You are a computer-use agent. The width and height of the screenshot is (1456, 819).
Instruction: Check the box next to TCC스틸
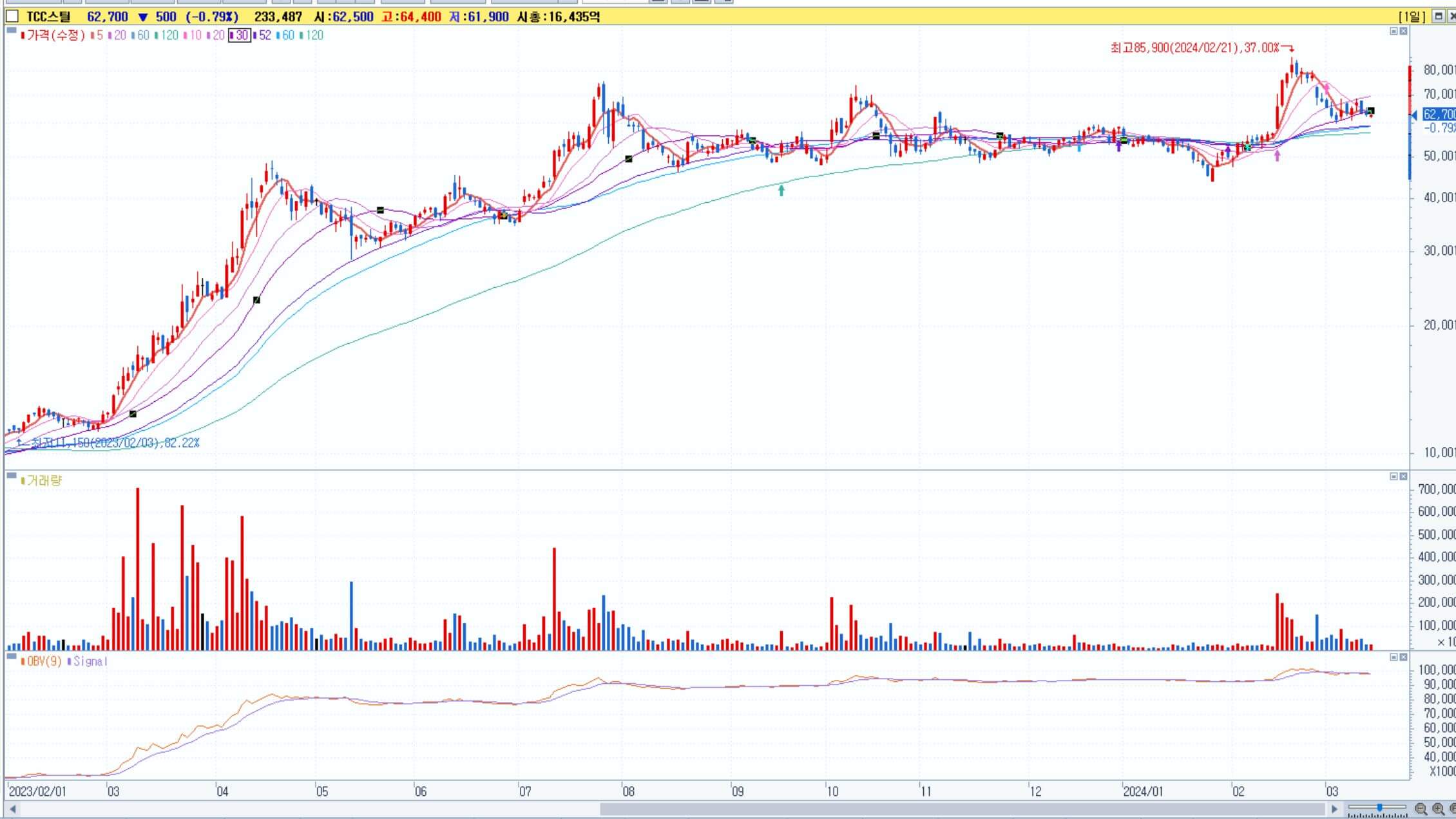[x=12, y=17]
